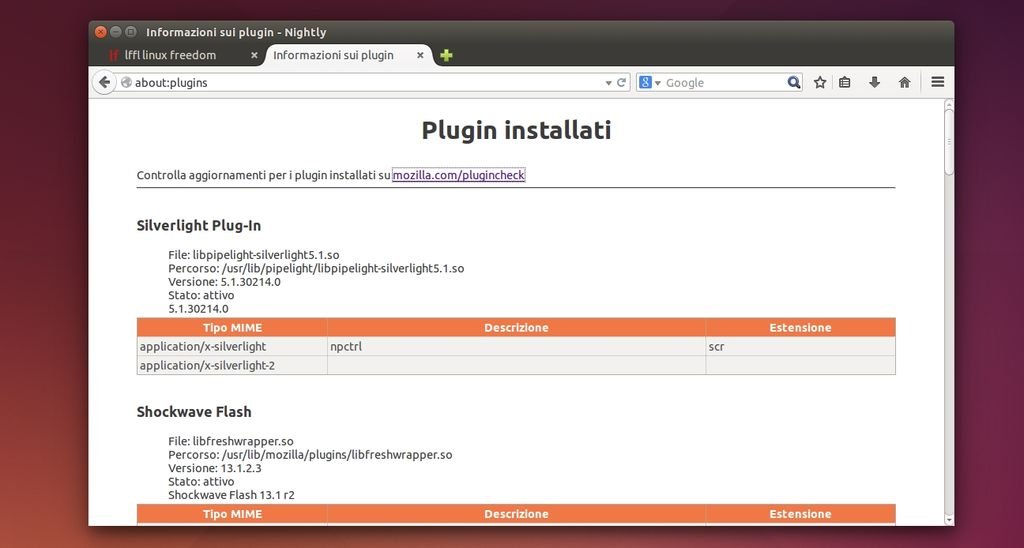Open URL history dropdown arrow in address bar

(609, 83)
